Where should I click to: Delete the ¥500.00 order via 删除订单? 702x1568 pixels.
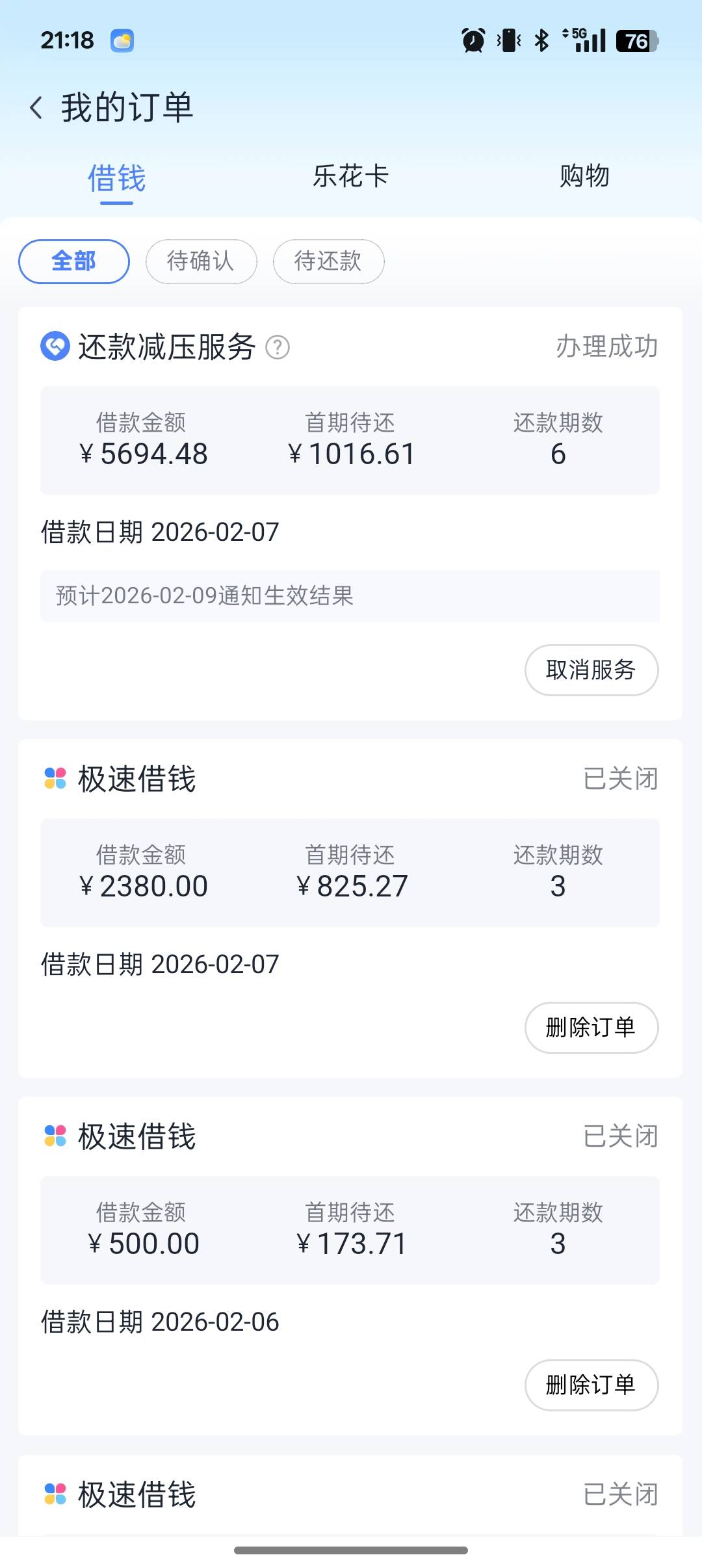(591, 1385)
